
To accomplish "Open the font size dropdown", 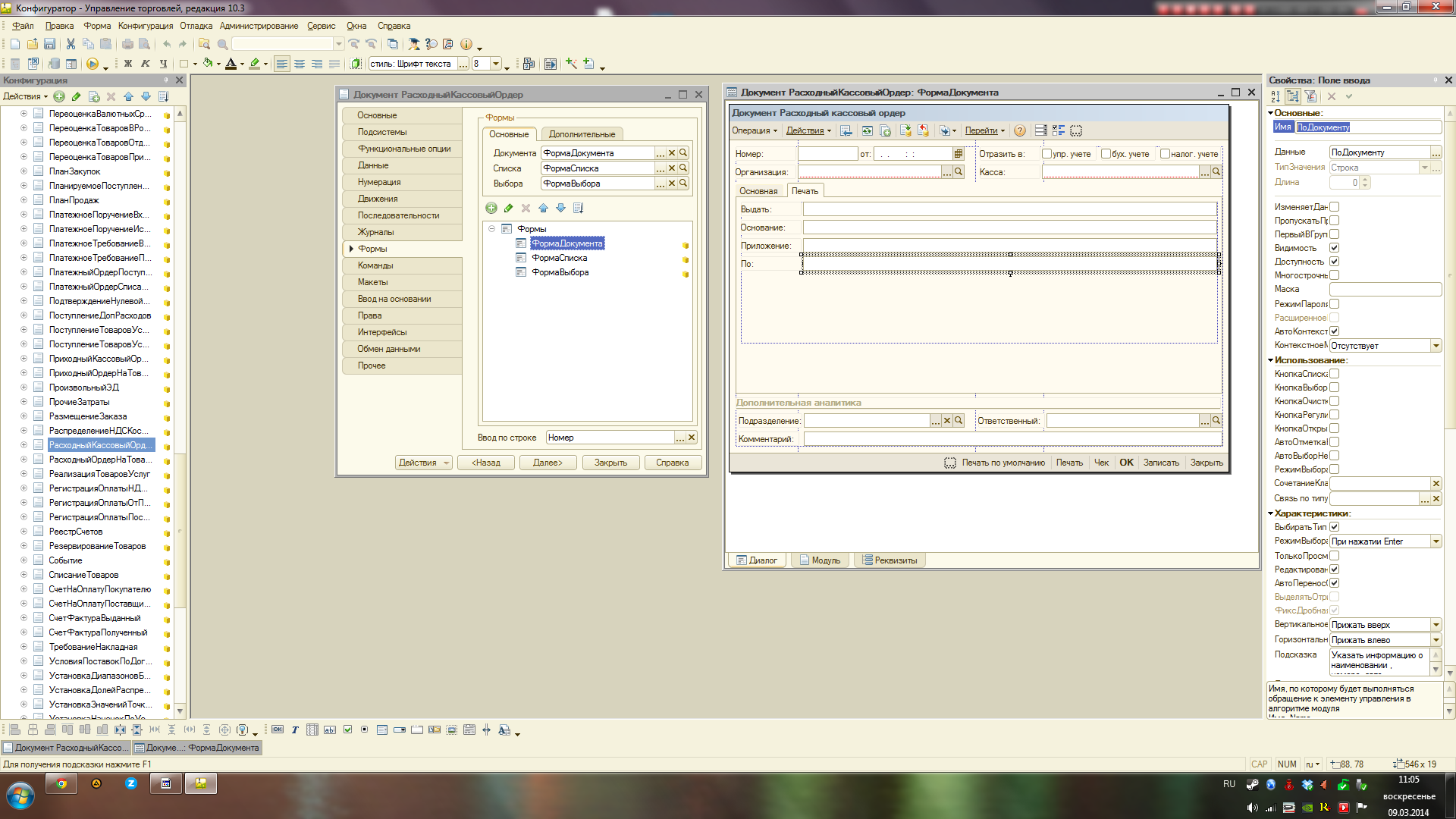I will tap(496, 64).
